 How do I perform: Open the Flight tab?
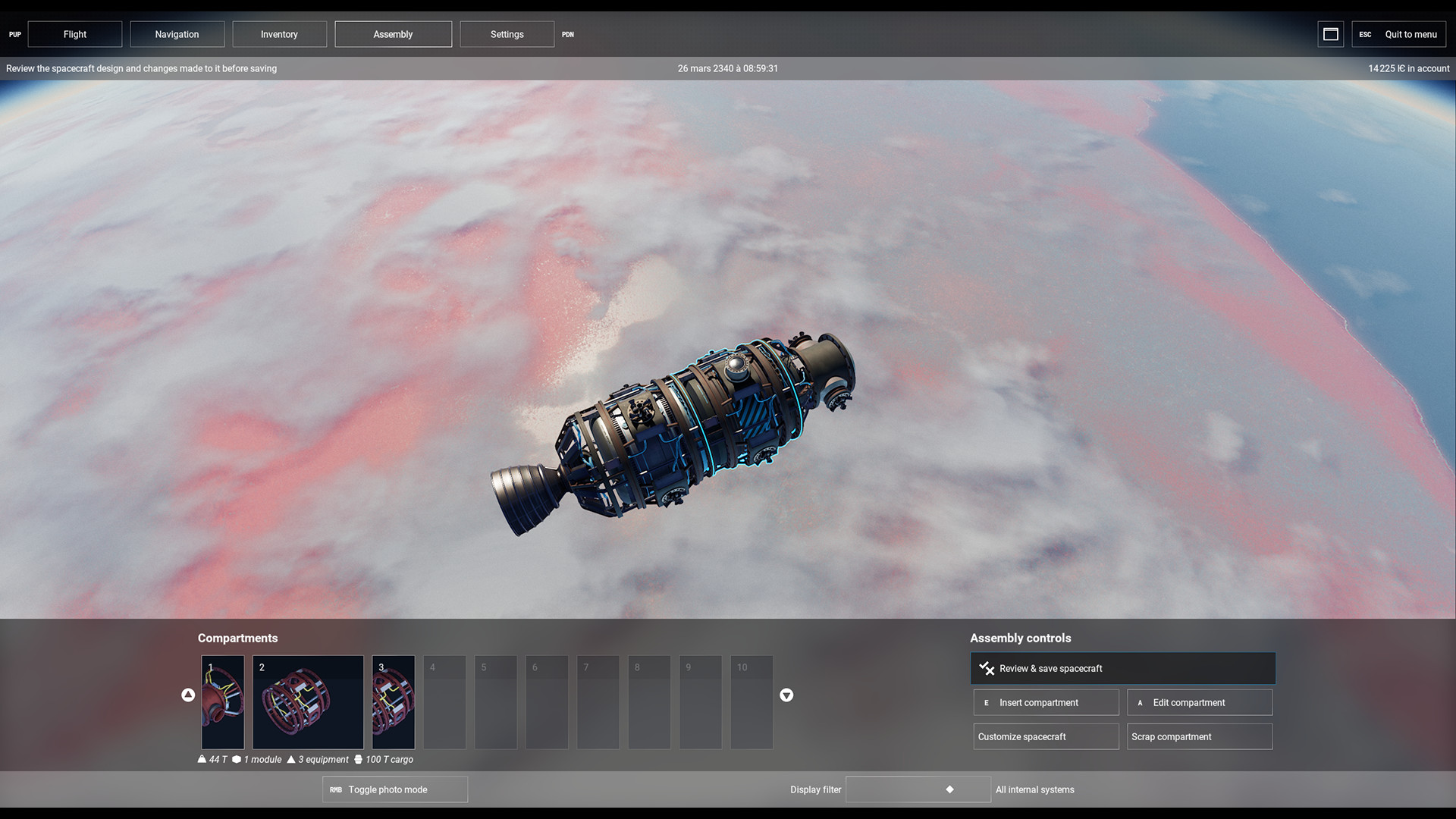click(x=74, y=34)
